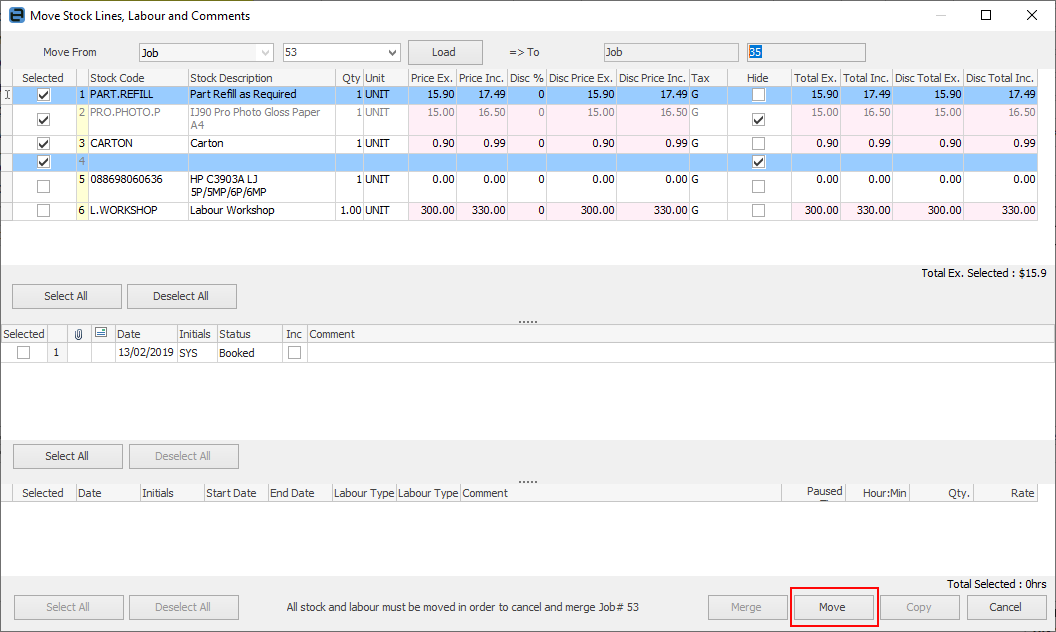Viewport: 1056px width, 632px height.
Task: Tick Selected checkbox for L.WORKSHOP row
Action: coord(43,211)
